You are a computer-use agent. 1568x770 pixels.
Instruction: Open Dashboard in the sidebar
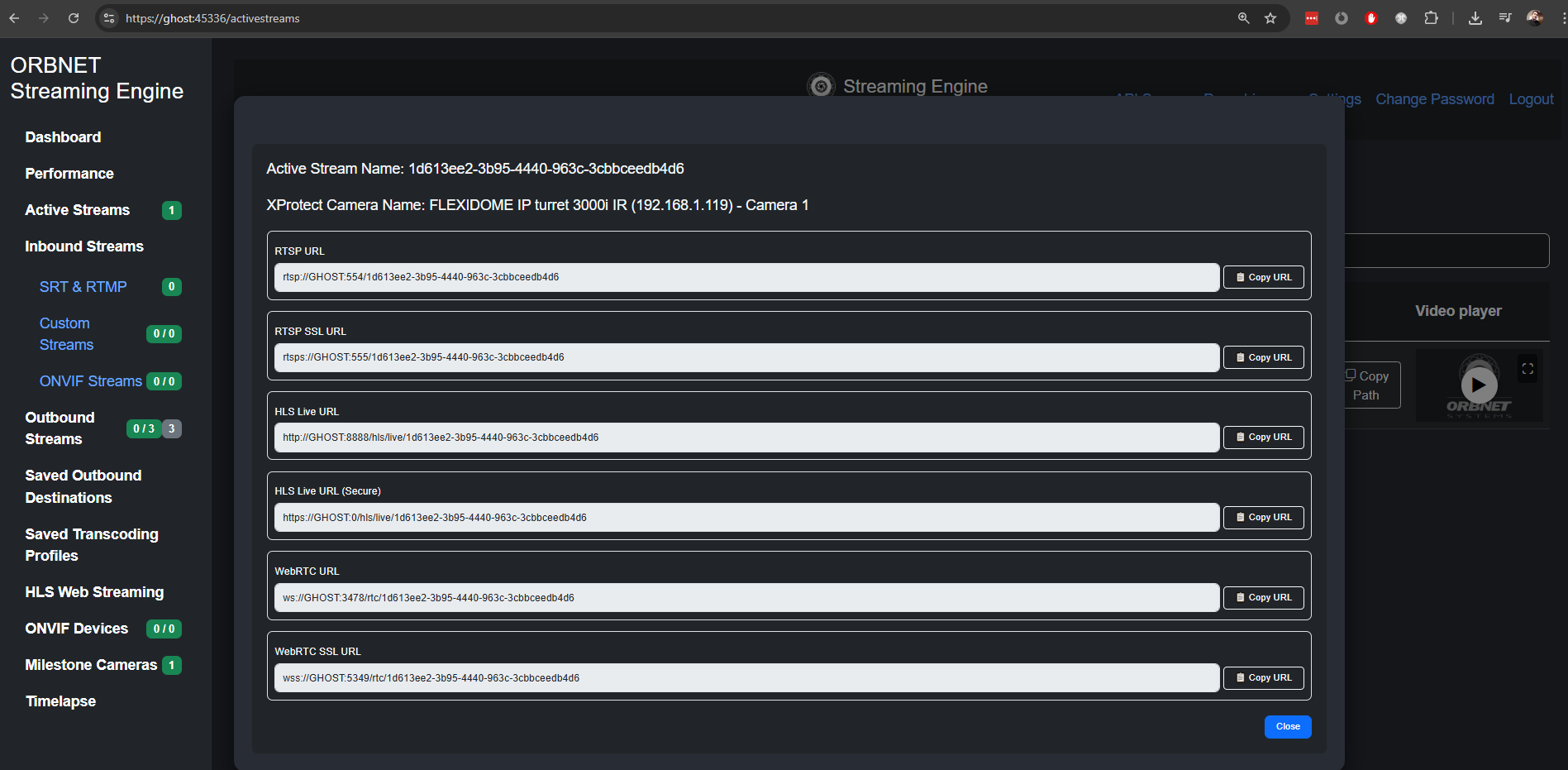tap(63, 137)
